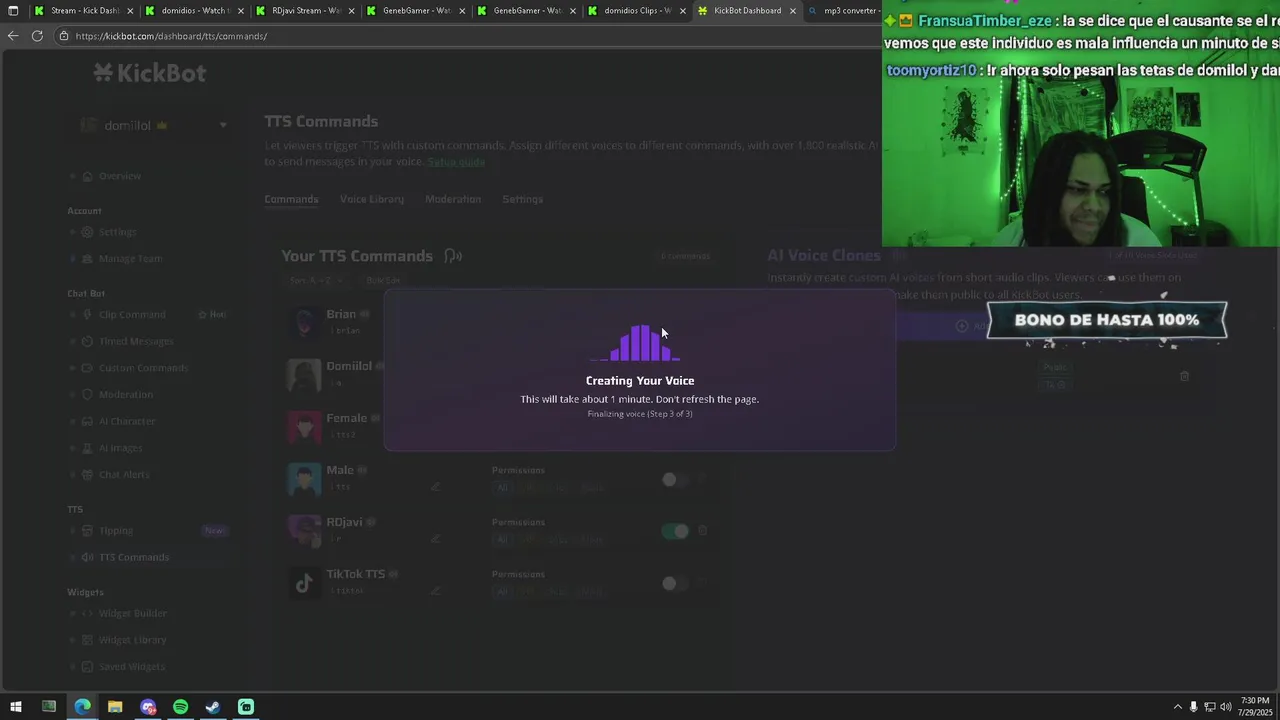Open the Setup guide link
The image size is (1280, 720).
point(456,162)
